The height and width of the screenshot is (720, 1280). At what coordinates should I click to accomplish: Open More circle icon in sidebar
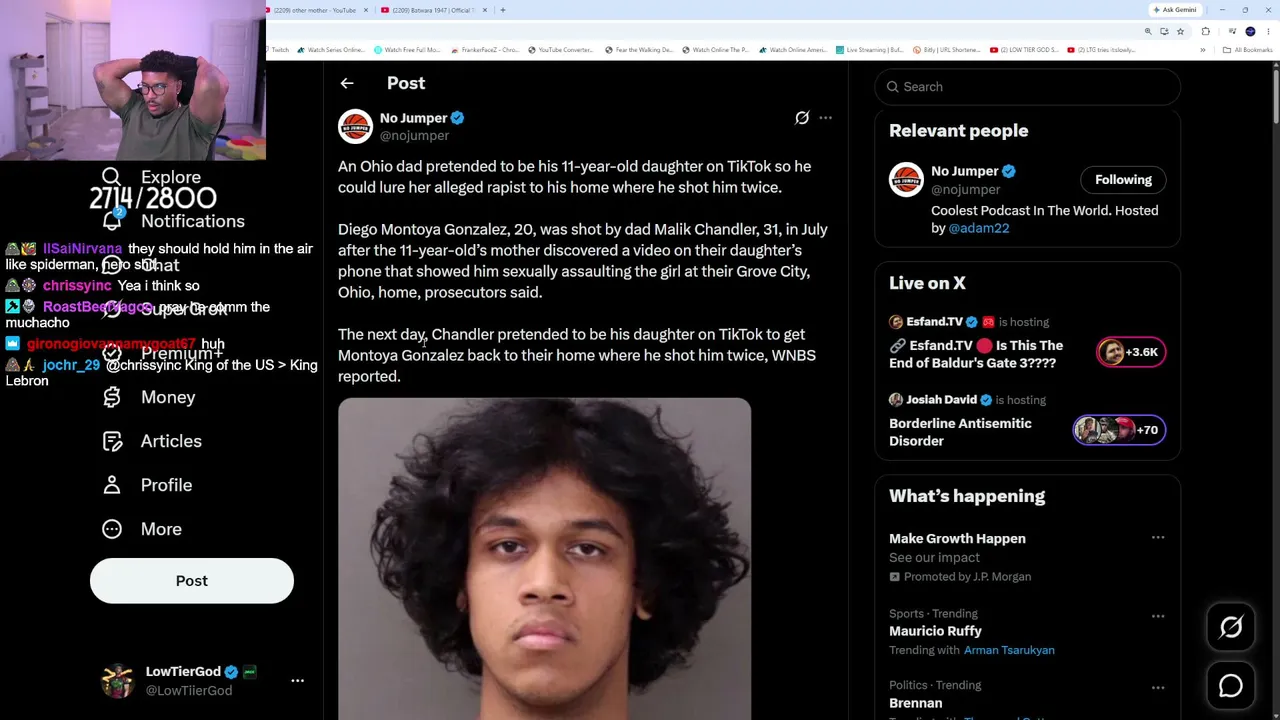(x=112, y=529)
